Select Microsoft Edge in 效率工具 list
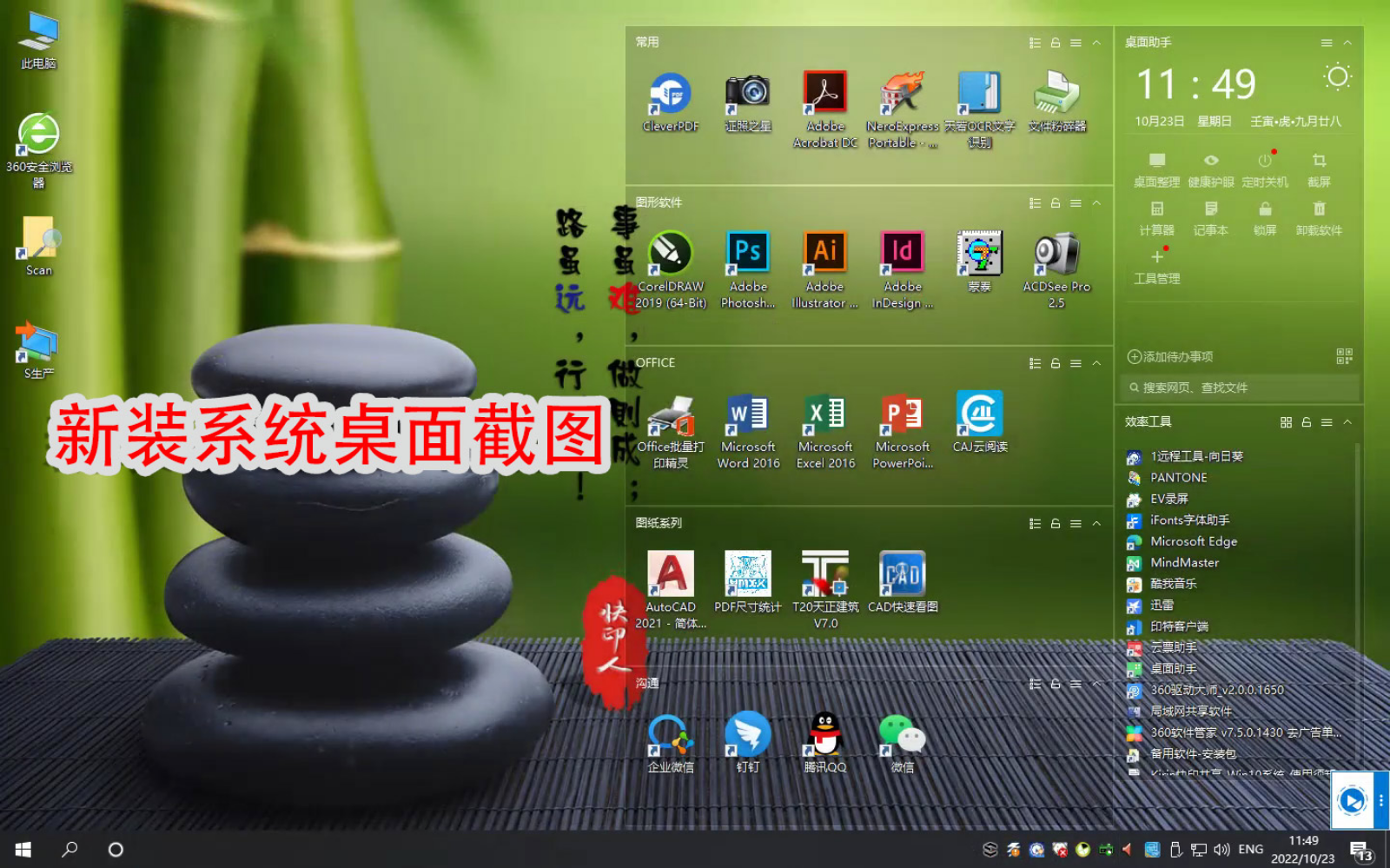Image resolution: width=1390 pixels, height=868 pixels. tap(1193, 541)
